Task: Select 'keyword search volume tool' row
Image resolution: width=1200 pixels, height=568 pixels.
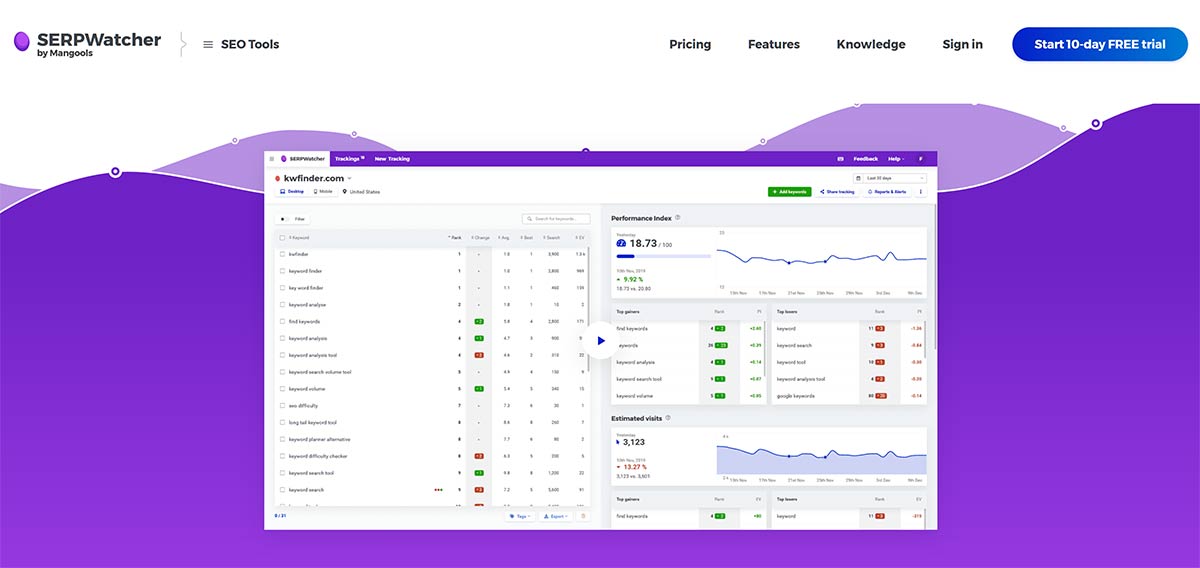Action: pyautogui.click(x=320, y=372)
